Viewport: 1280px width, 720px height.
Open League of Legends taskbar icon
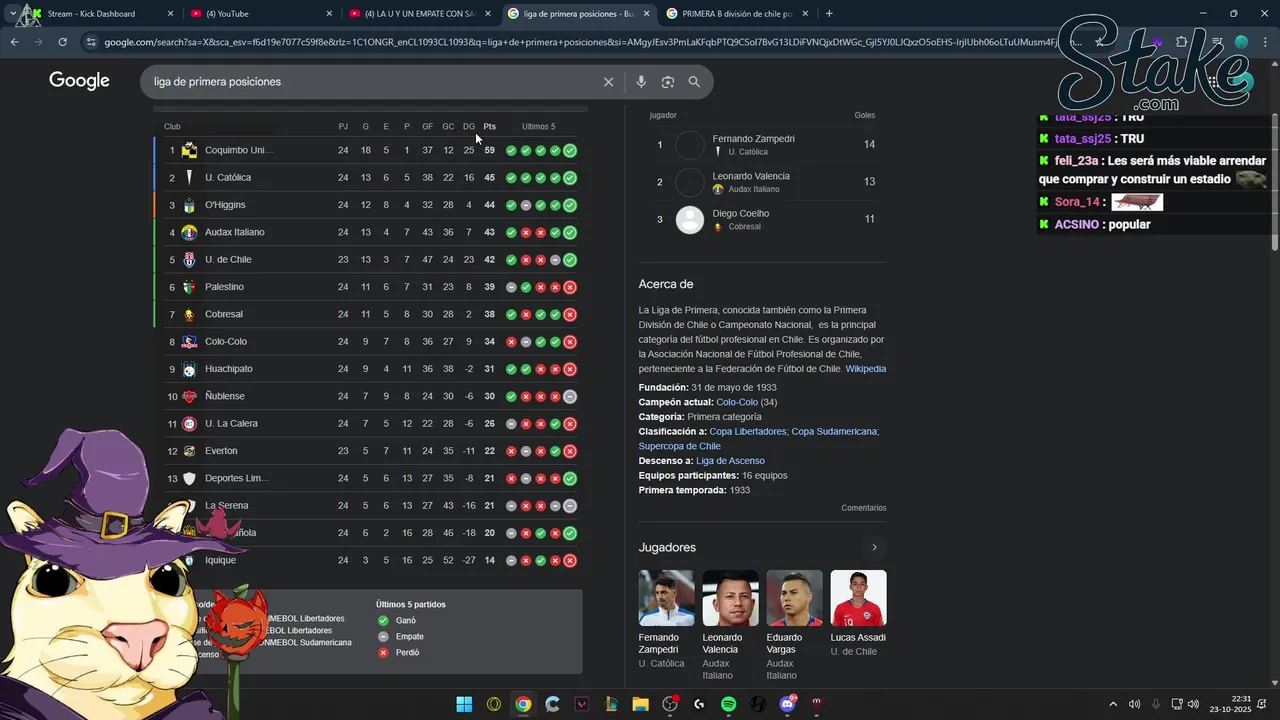coord(611,704)
